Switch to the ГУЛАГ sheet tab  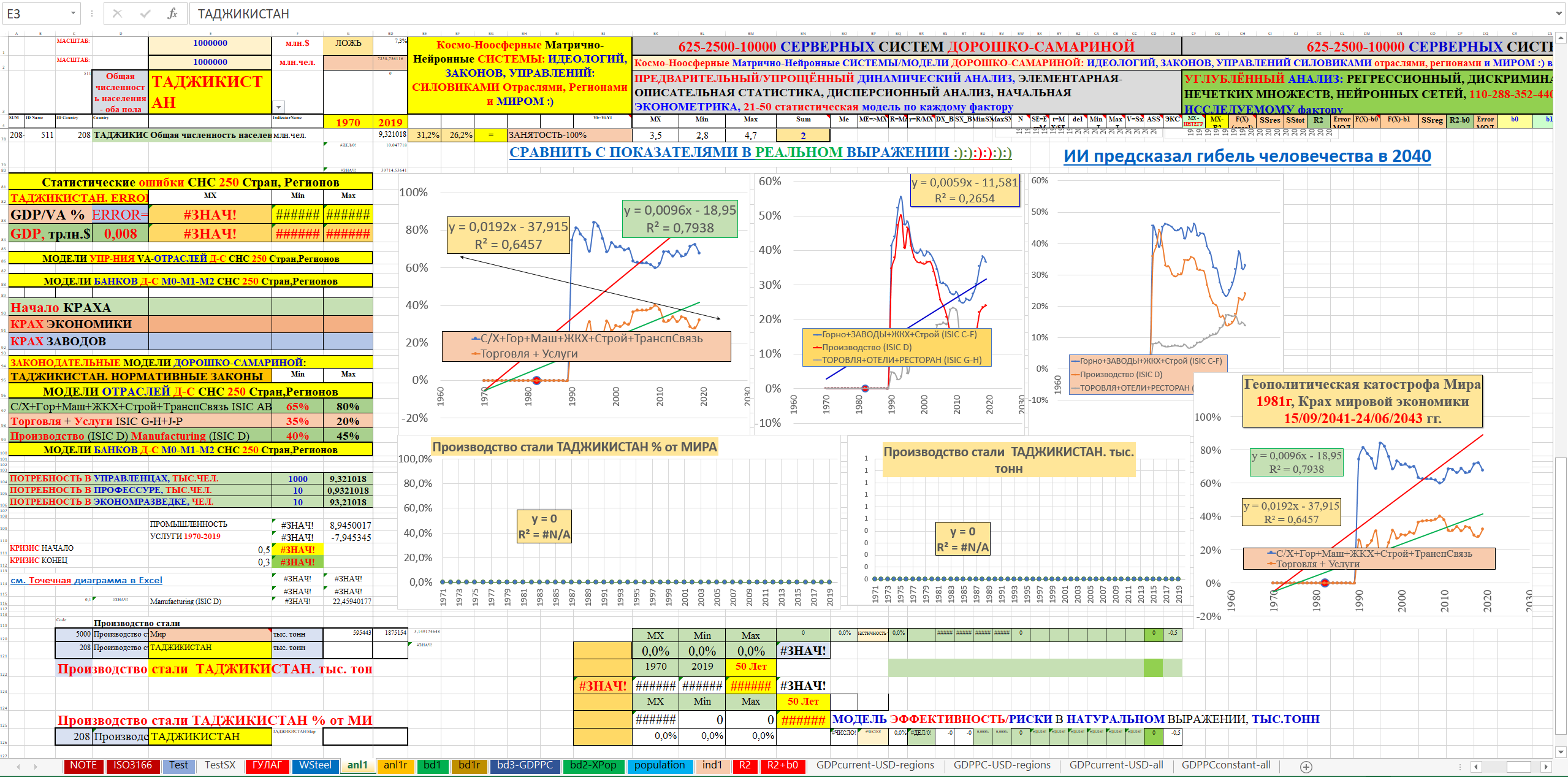tap(267, 765)
